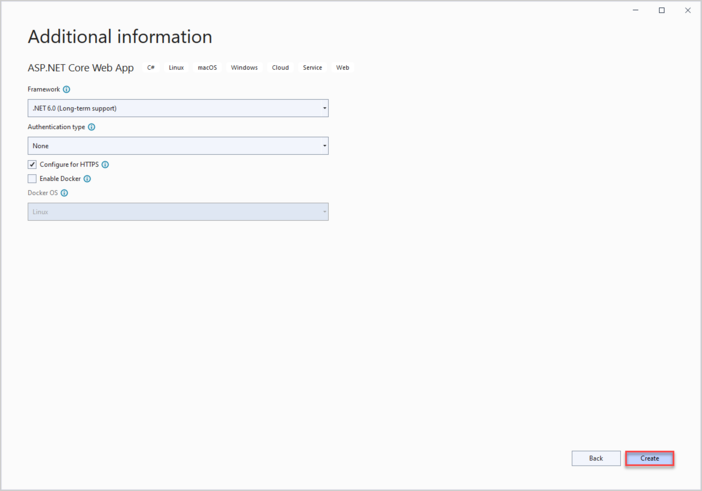Screen dimensions: 702x491
Task: Click the Authentication type info icon
Action: click(92, 128)
